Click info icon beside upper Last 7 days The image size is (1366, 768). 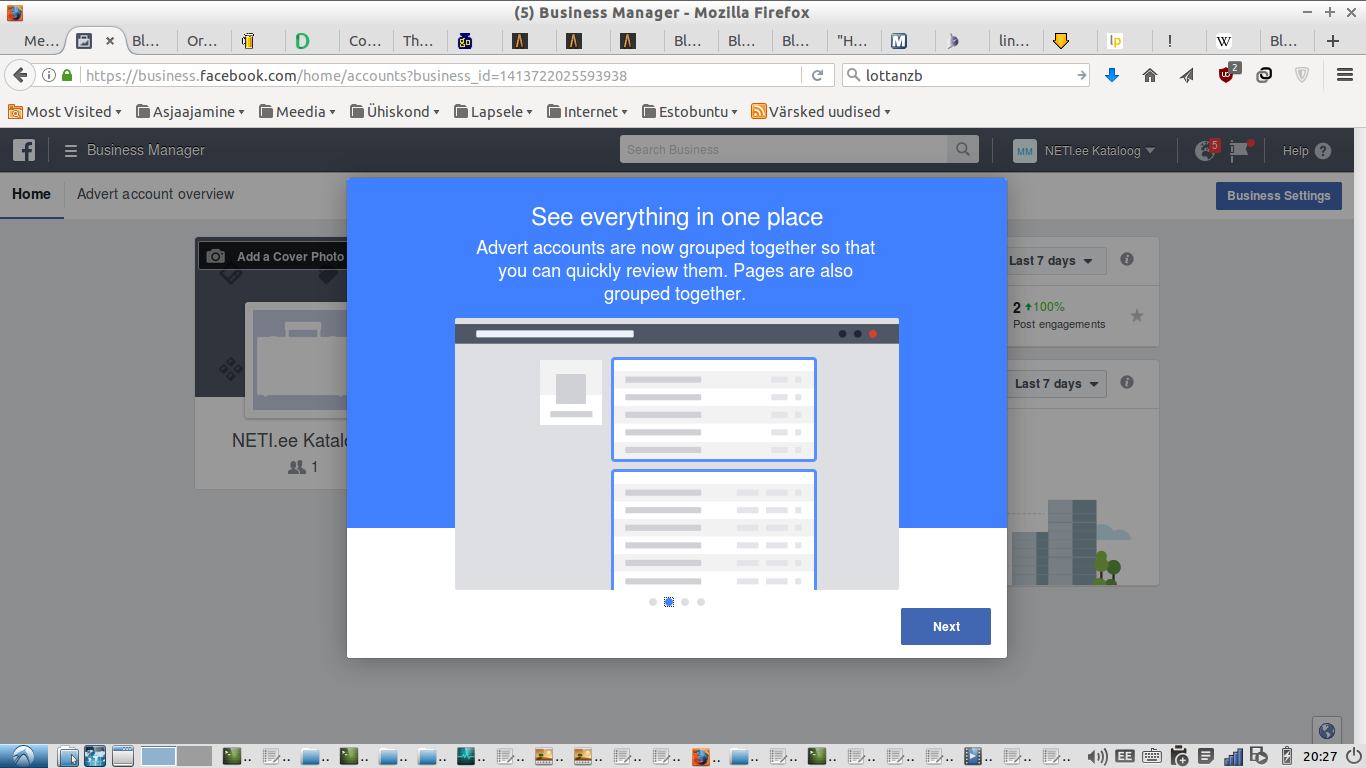[1127, 260]
